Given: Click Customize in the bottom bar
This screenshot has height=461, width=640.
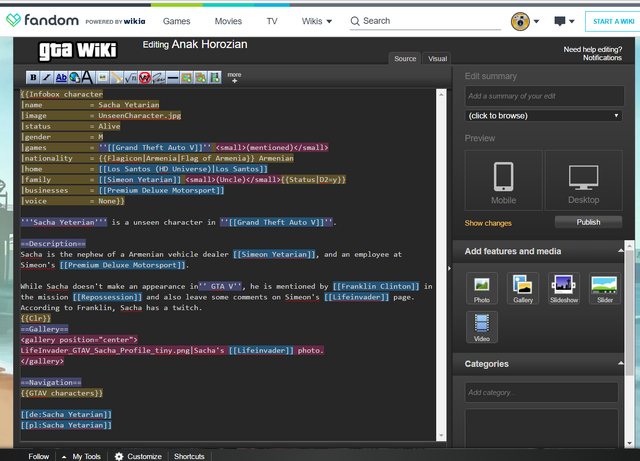Looking at the screenshot, I should 138,457.
